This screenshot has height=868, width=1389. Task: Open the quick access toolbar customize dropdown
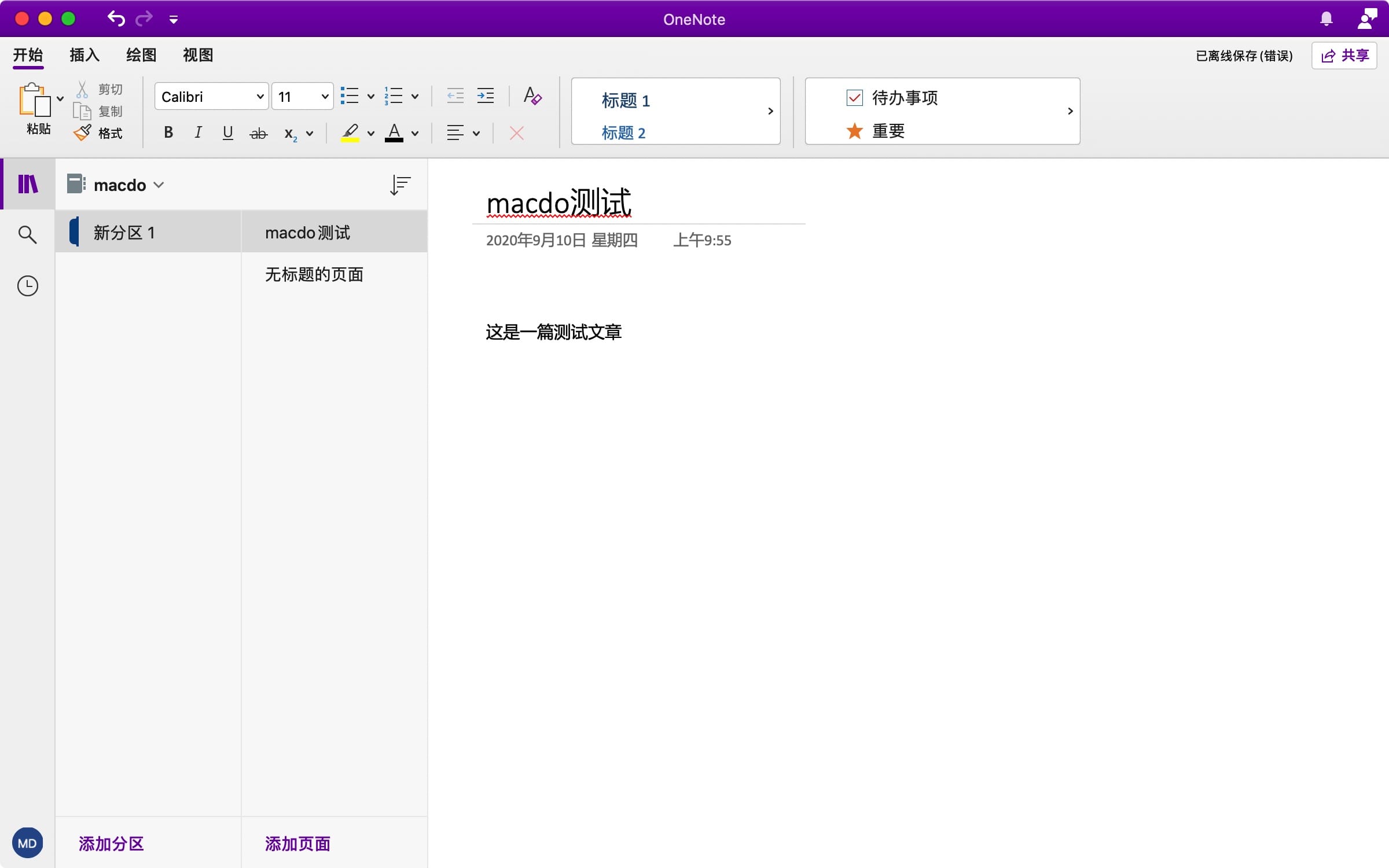tap(174, 20)
